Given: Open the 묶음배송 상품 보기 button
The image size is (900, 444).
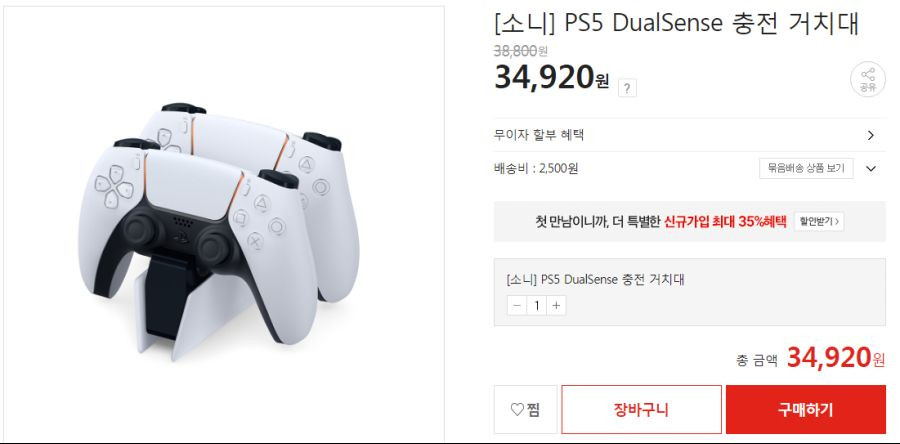Looking at the screenshot, I should pyautogui.click(x=806, y=169).
